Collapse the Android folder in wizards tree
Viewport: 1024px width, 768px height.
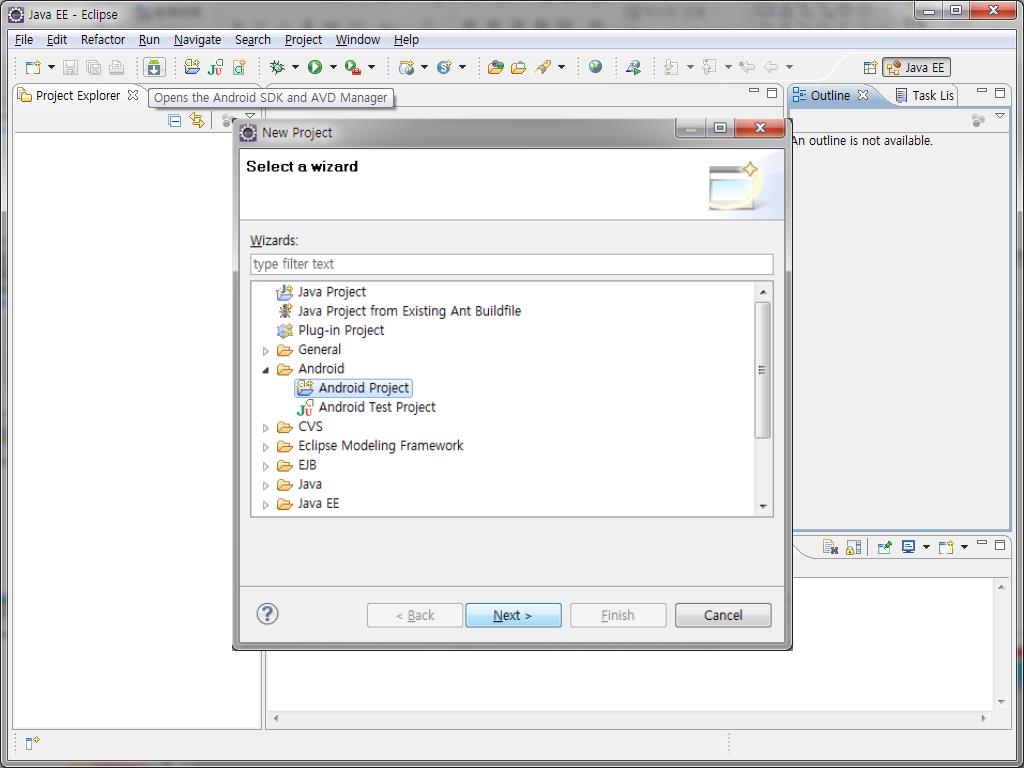[266, 370]
